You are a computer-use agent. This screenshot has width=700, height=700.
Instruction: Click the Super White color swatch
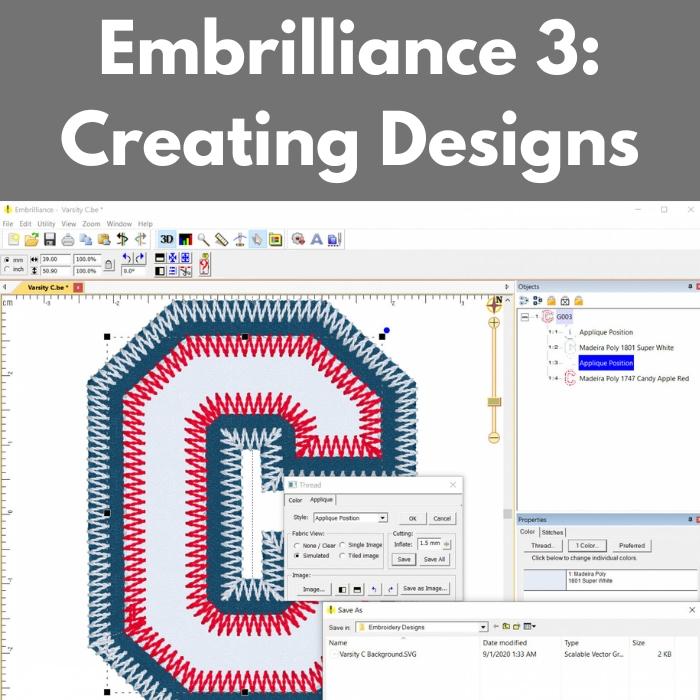coord(545,580)
